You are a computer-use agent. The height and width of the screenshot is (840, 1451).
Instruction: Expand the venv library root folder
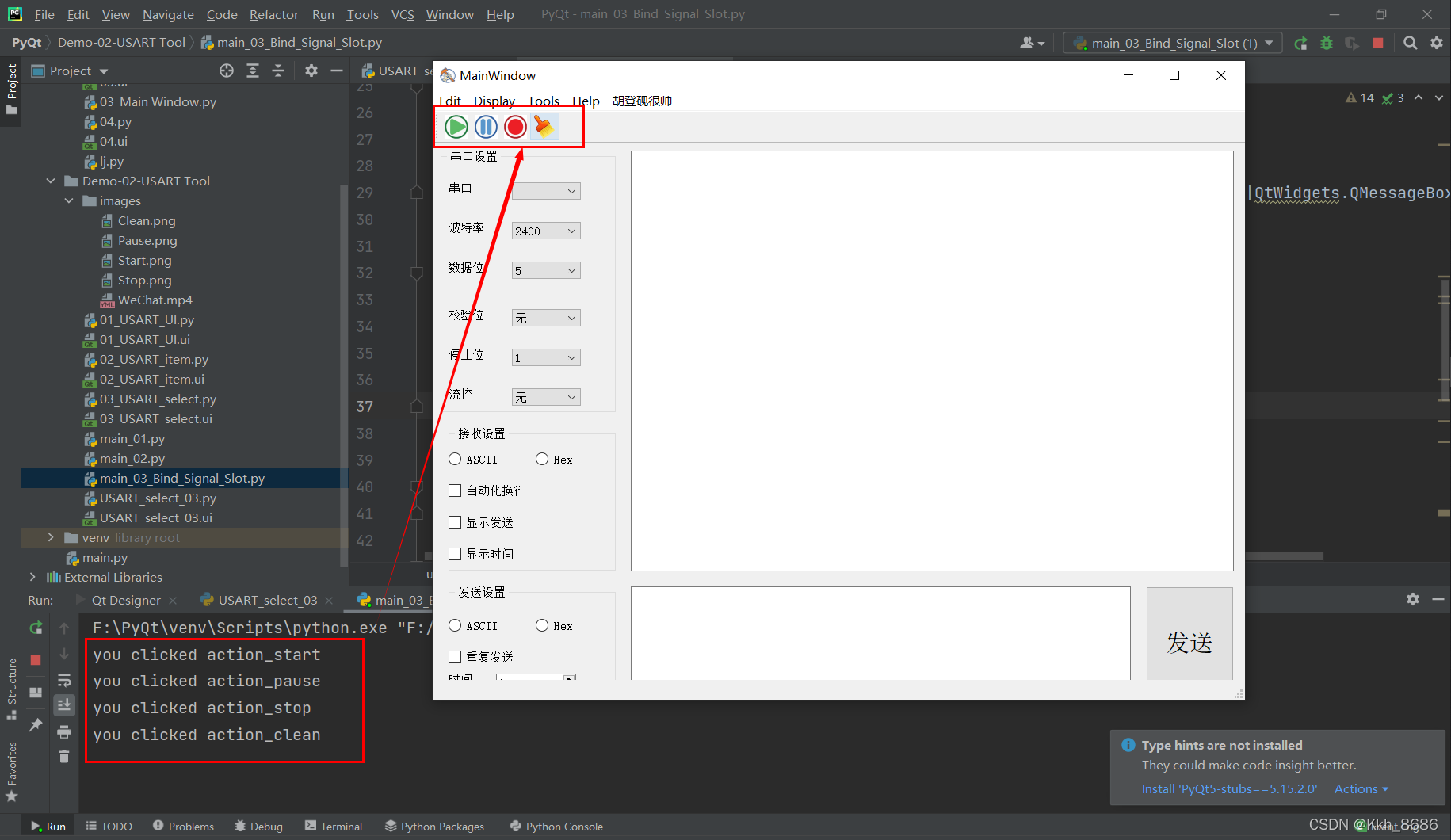(x=51, y=537)
